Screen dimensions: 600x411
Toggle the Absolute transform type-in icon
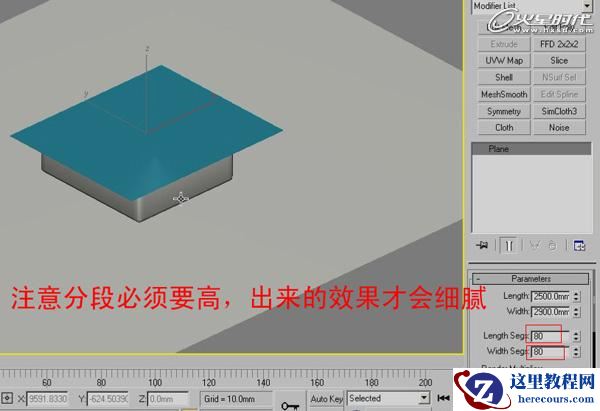(x=7, y=398)
